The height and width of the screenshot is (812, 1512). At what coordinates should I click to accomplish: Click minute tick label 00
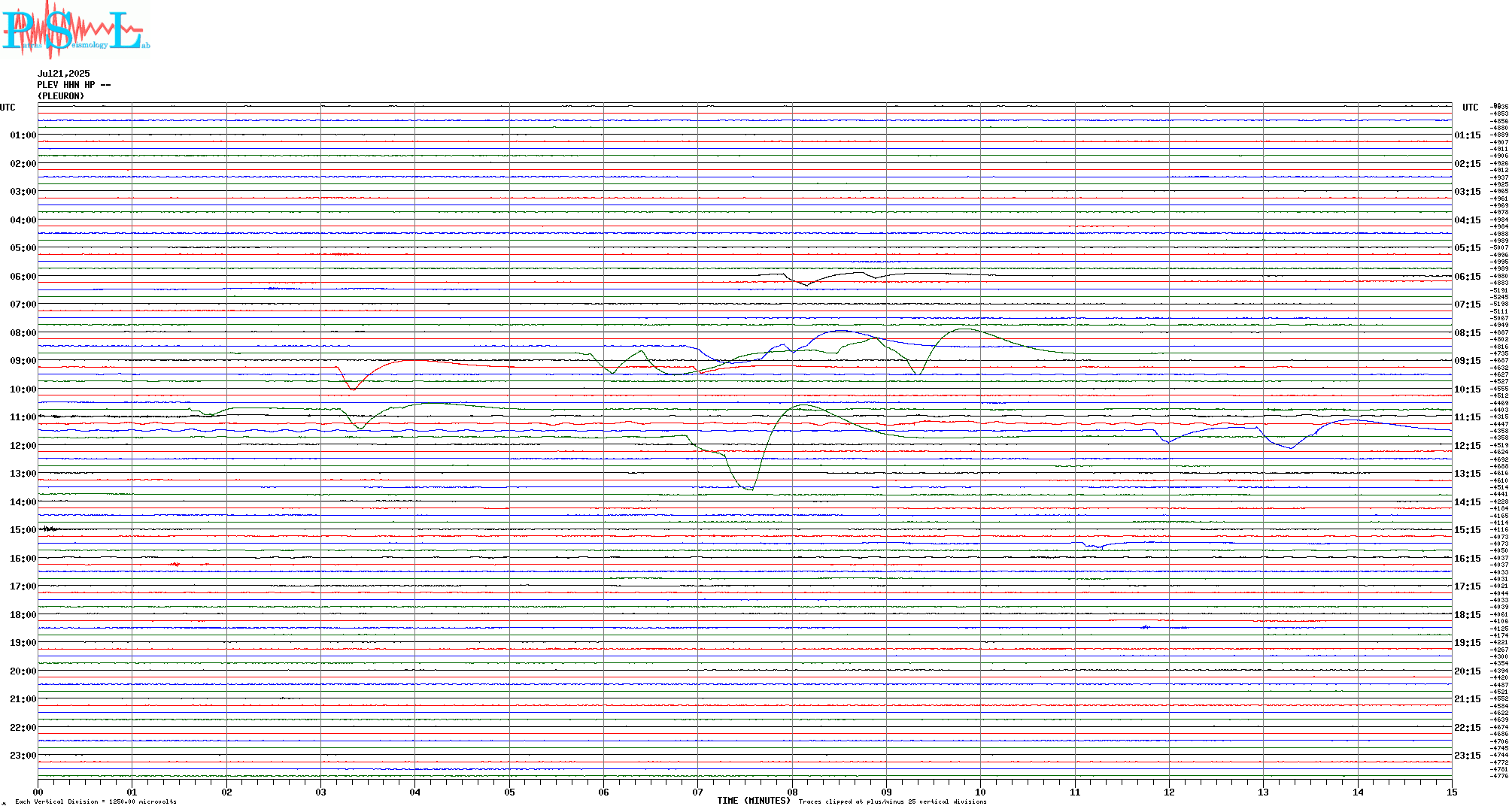38,792
